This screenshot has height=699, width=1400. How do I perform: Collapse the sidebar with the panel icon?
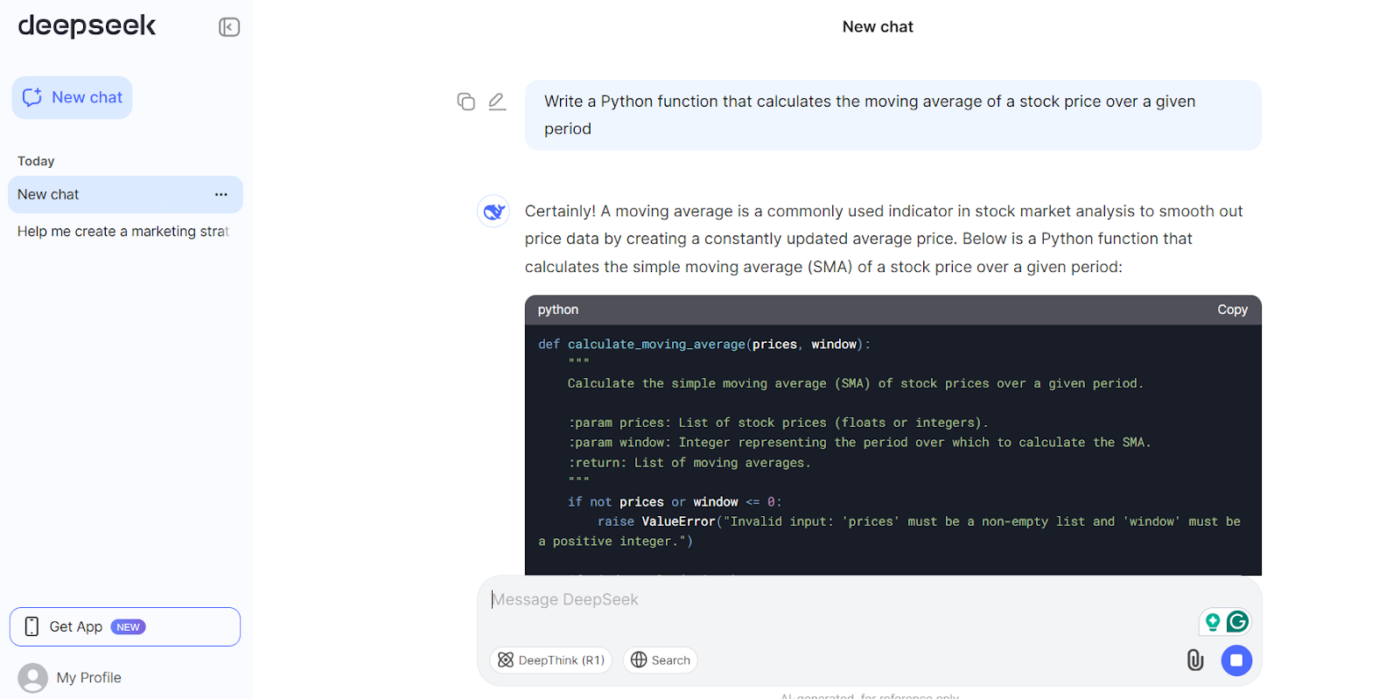point(229,27)
